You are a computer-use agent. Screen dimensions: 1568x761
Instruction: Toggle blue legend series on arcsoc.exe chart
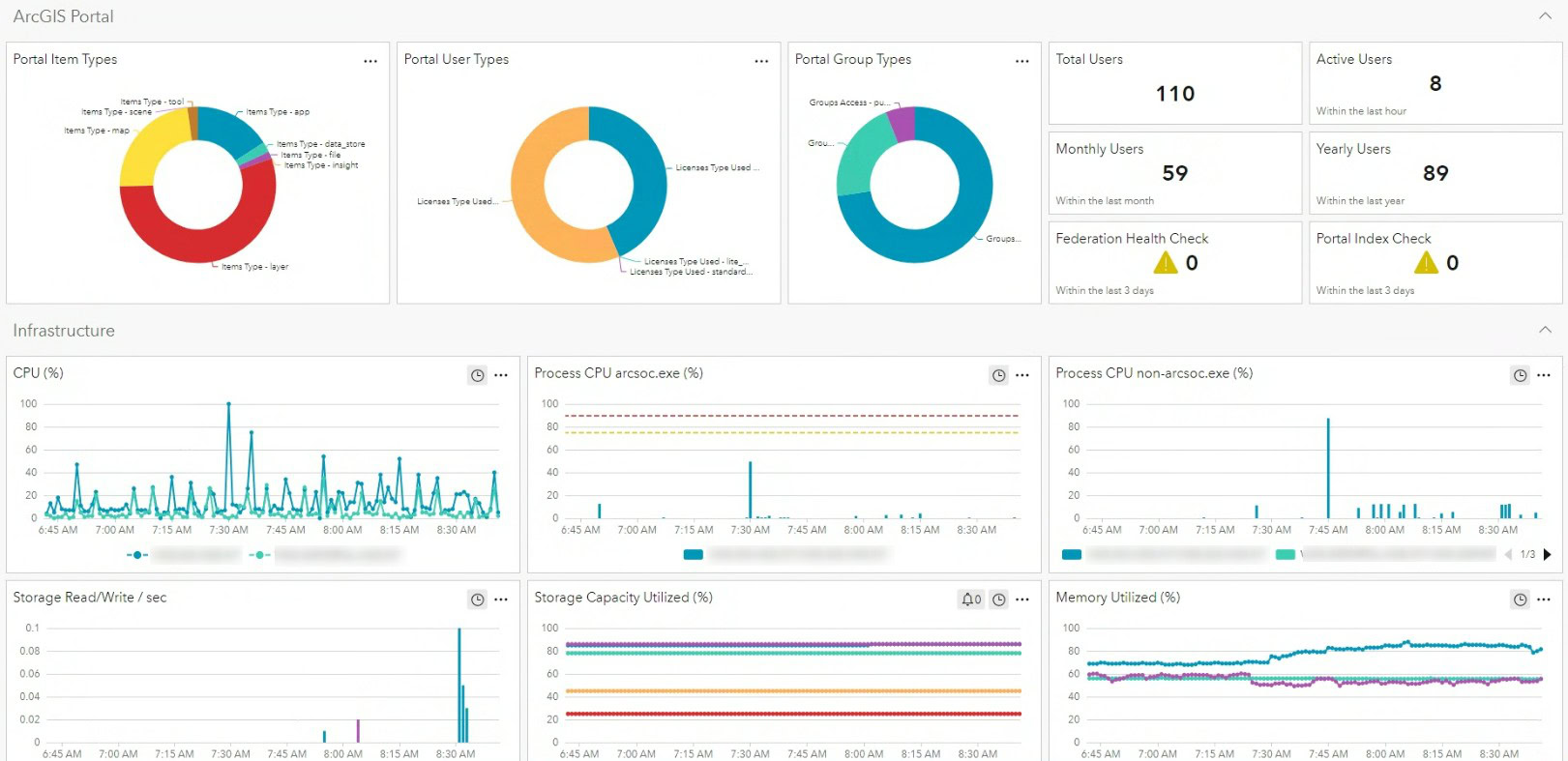pyautogui.click(x=693, y=555)
